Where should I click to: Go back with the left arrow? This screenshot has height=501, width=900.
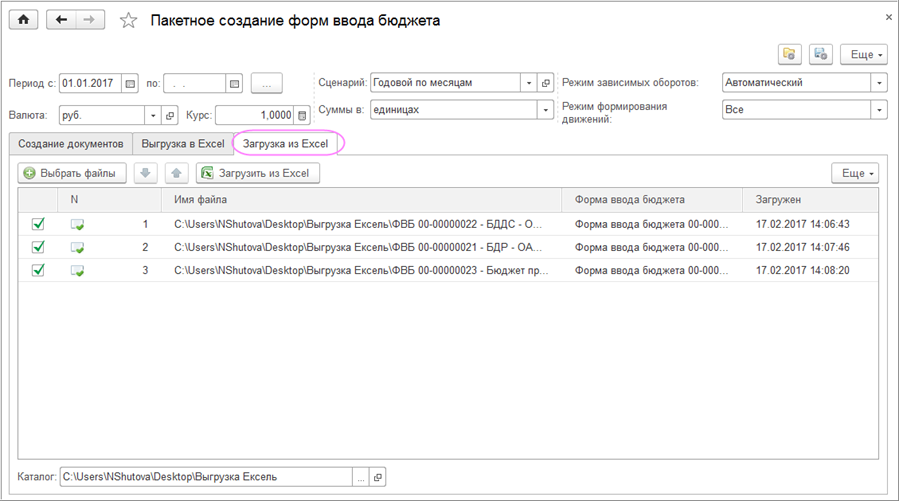point(63,20)
